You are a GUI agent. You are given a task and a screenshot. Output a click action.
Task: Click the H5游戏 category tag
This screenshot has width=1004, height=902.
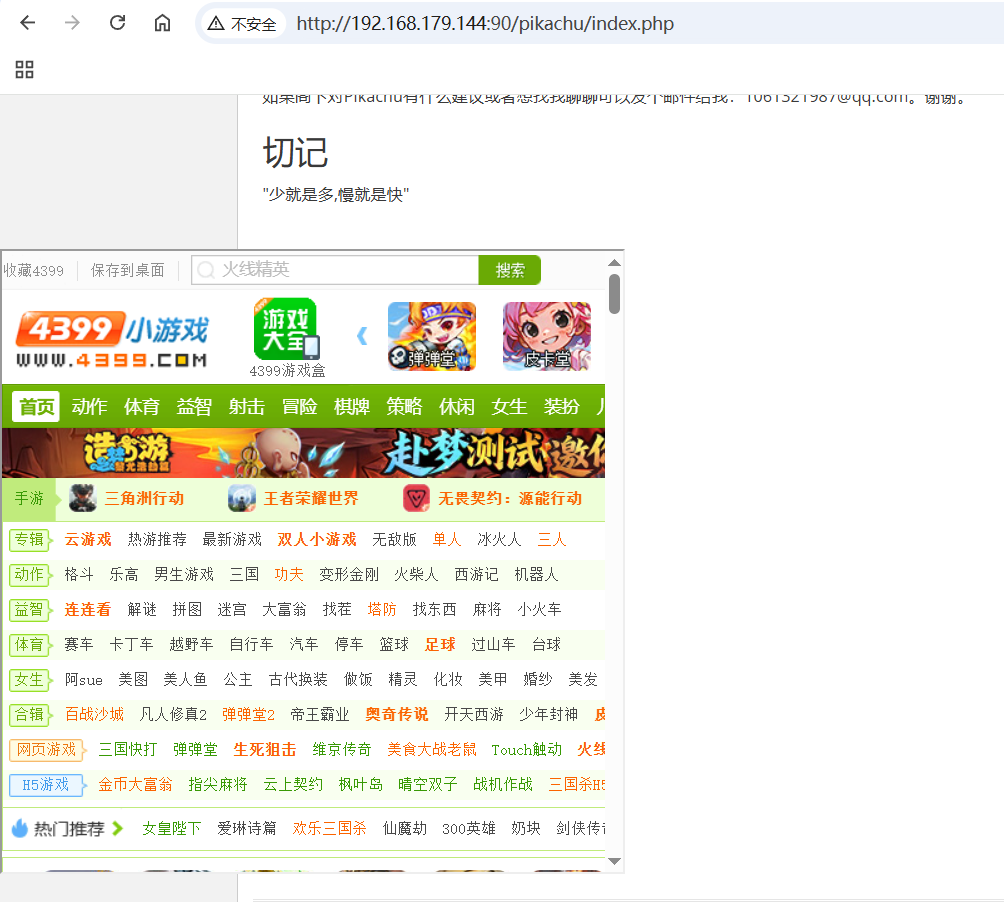pos(47,785)
